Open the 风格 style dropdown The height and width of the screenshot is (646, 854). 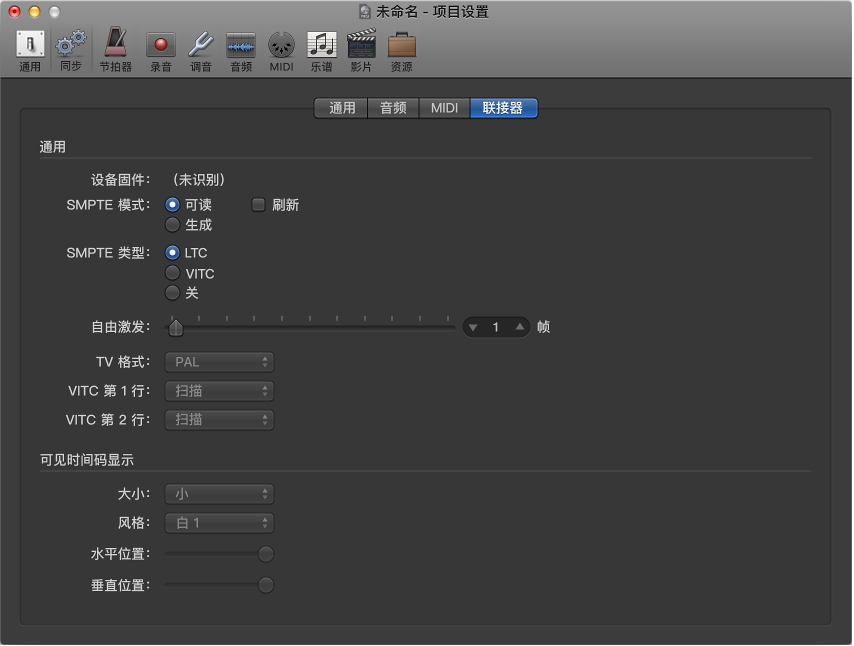tap(220, 523)
